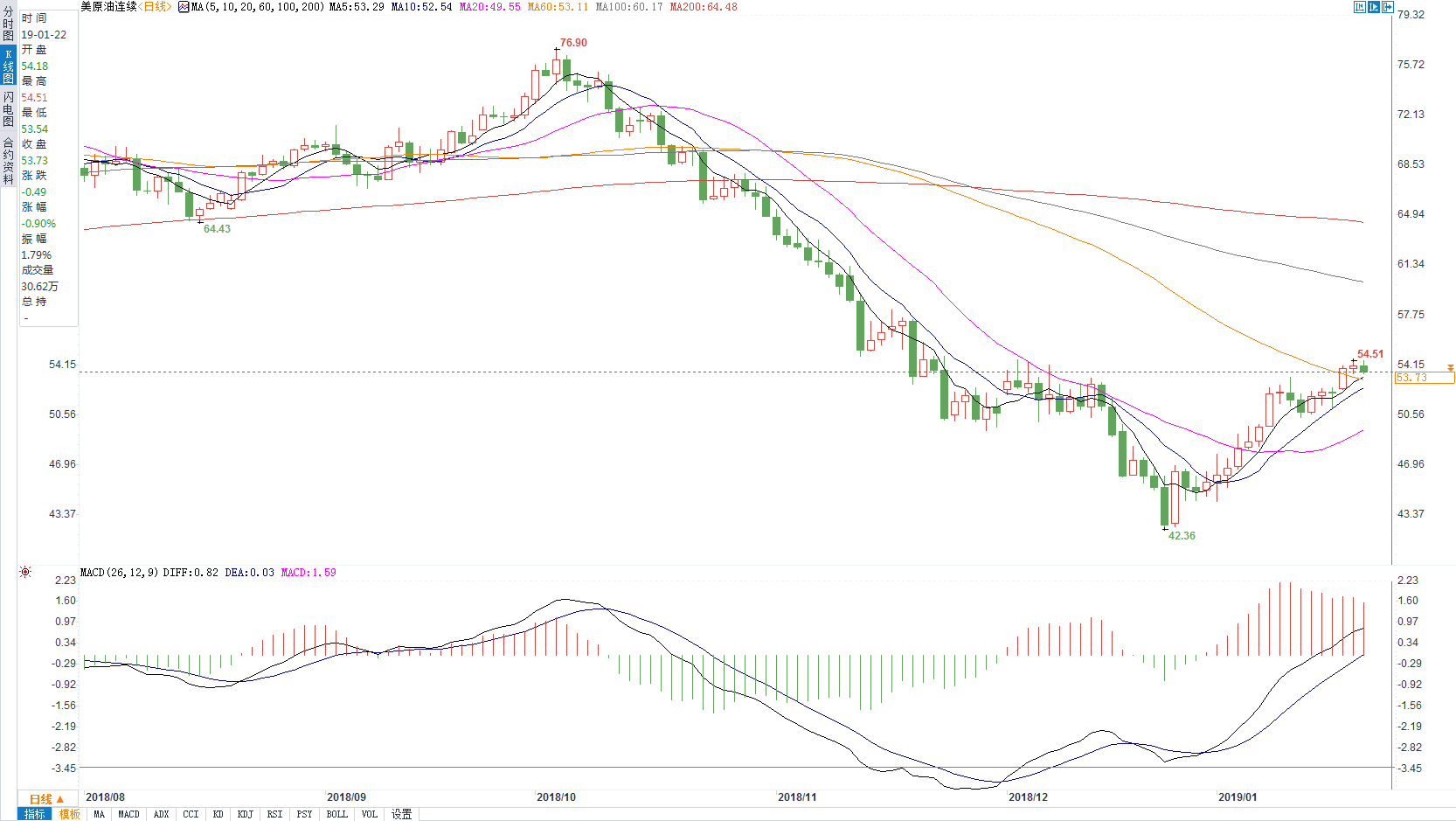Image resolution: width=1456 pixels, height=821 pixels.
Task: Click the -0.90% change percent value
Action: click(38, 224)
